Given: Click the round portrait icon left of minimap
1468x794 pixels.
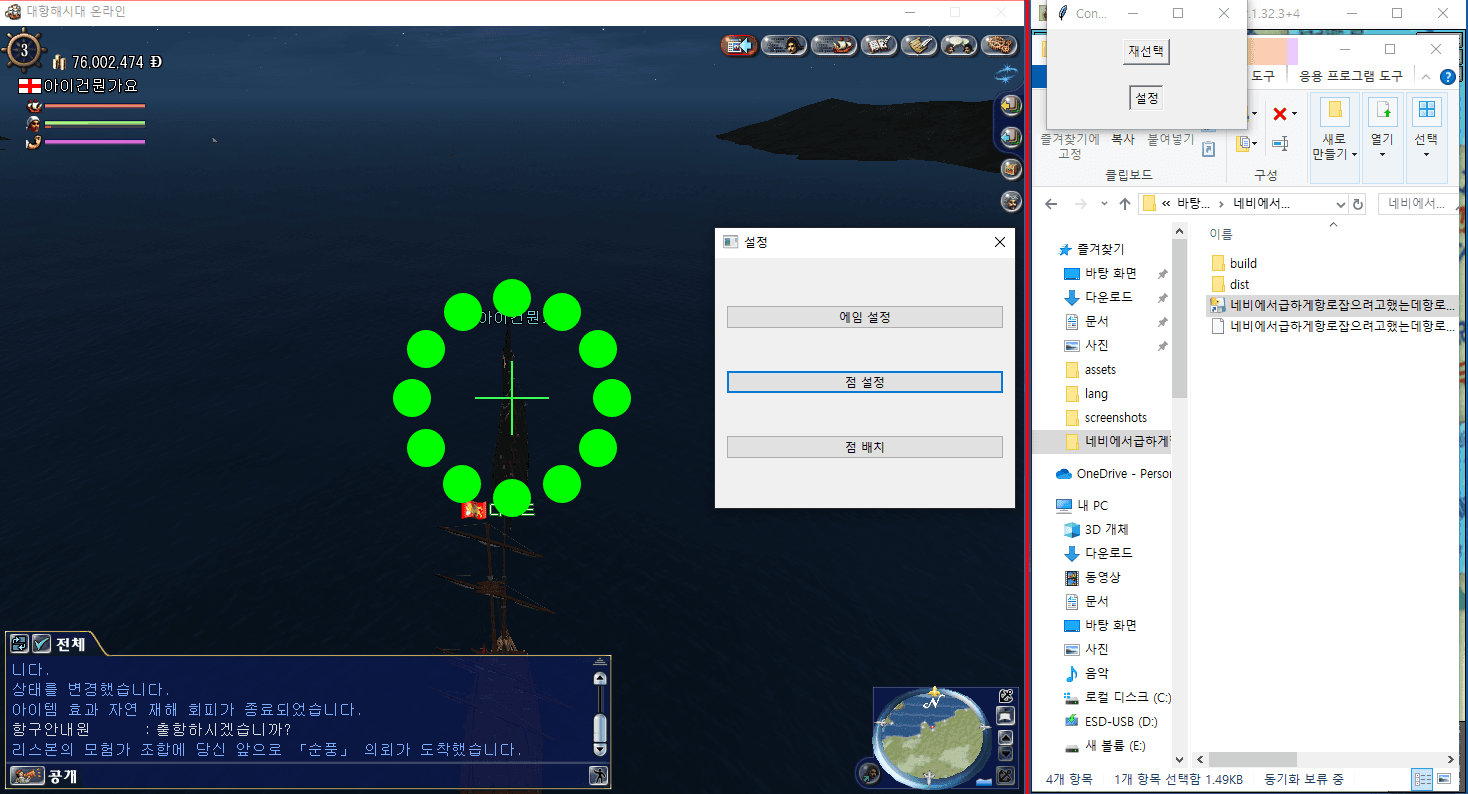Looking at the screenshot, I should [870, 773].
